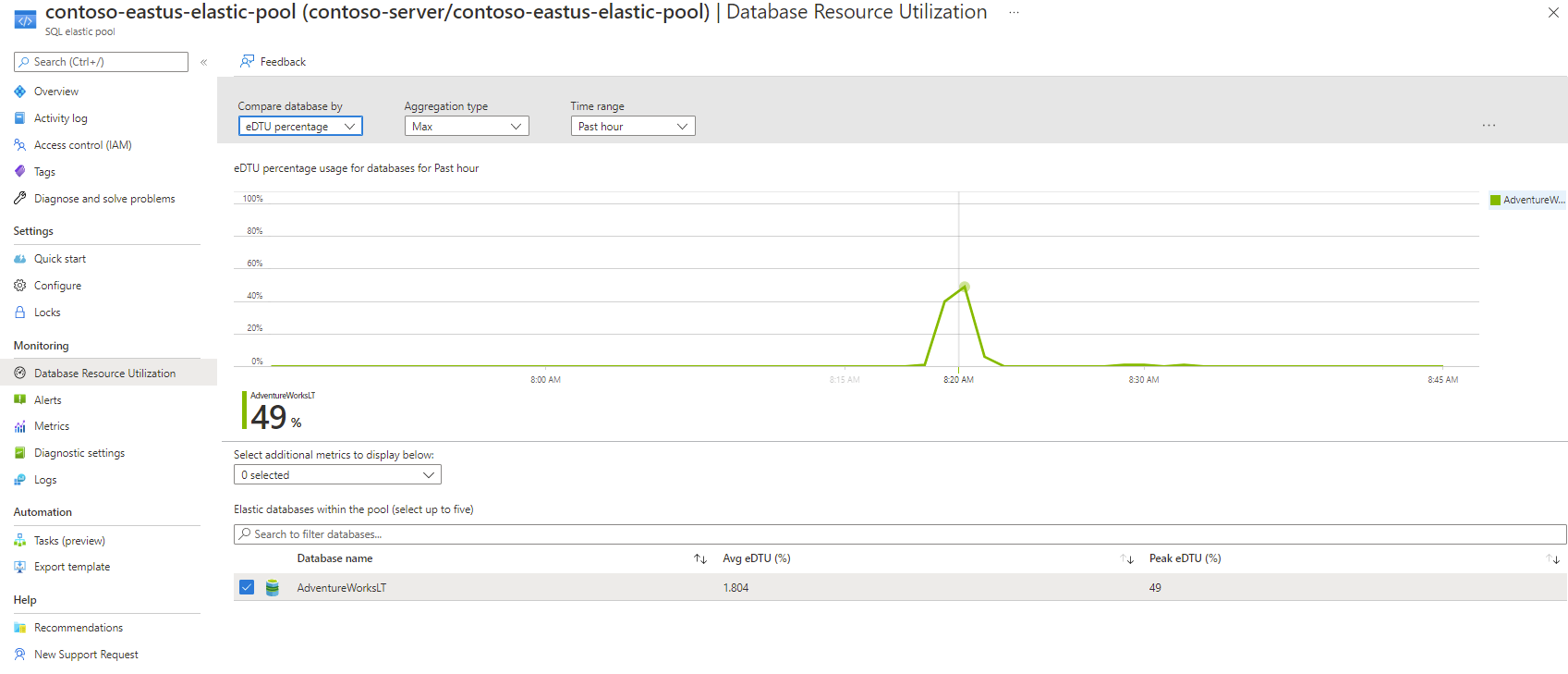Click the 8:30 AM chart axis label
The width and height of the screenshot is (1568, 674).
pos(1144,380)
